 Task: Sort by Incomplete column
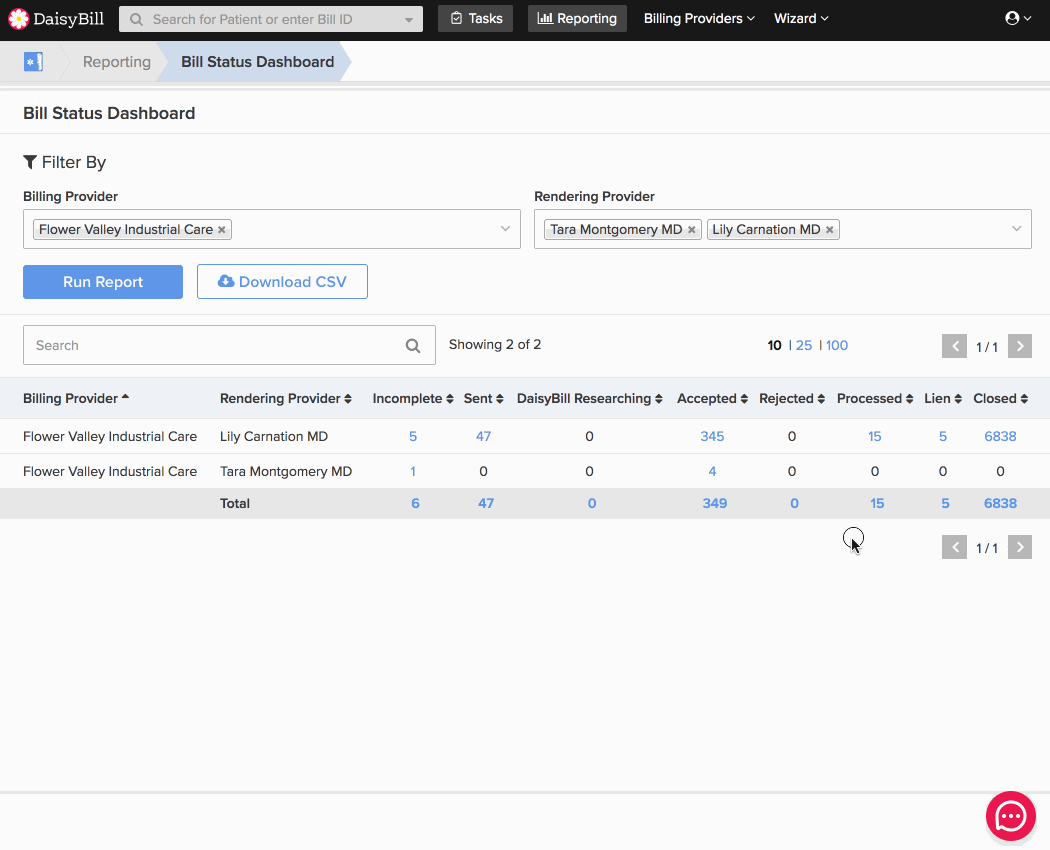click(412, 399)
